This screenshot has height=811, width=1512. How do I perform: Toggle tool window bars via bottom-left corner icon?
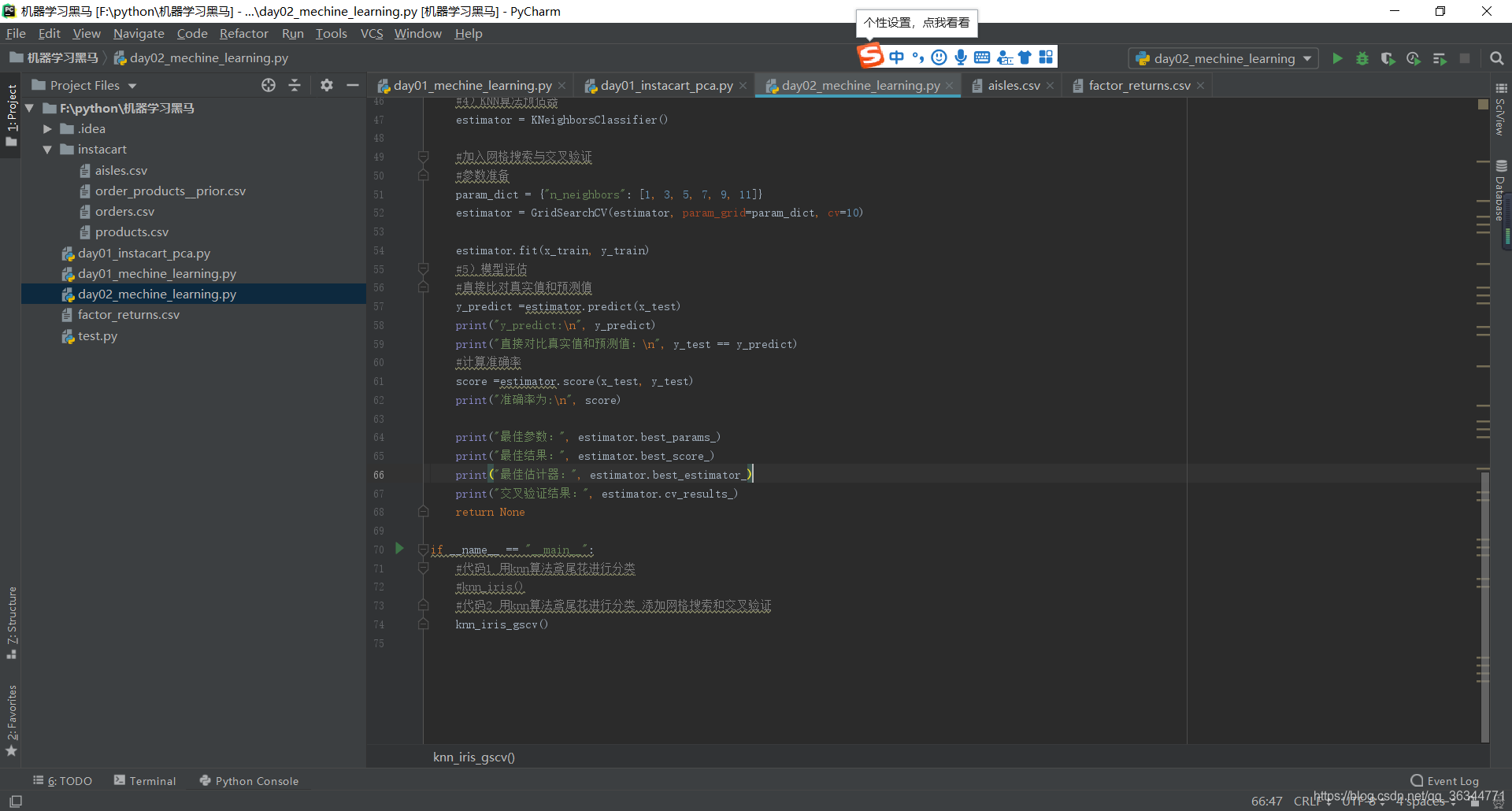click(x=16, y=802)
